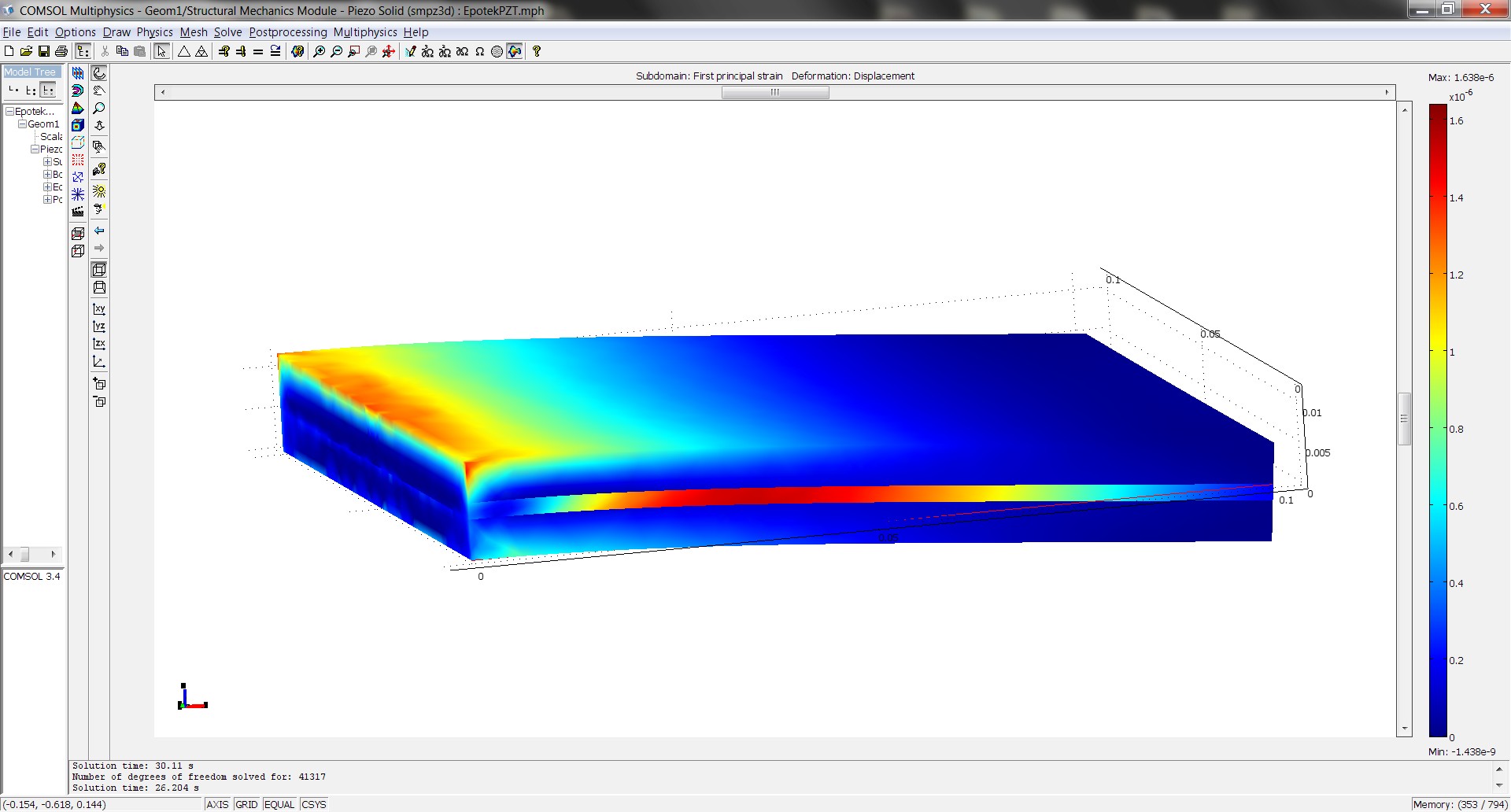Click Solve Problem equals icon
Viewport: 1511px width, 812px height.
pyautogui.click(x=257, y=51)
